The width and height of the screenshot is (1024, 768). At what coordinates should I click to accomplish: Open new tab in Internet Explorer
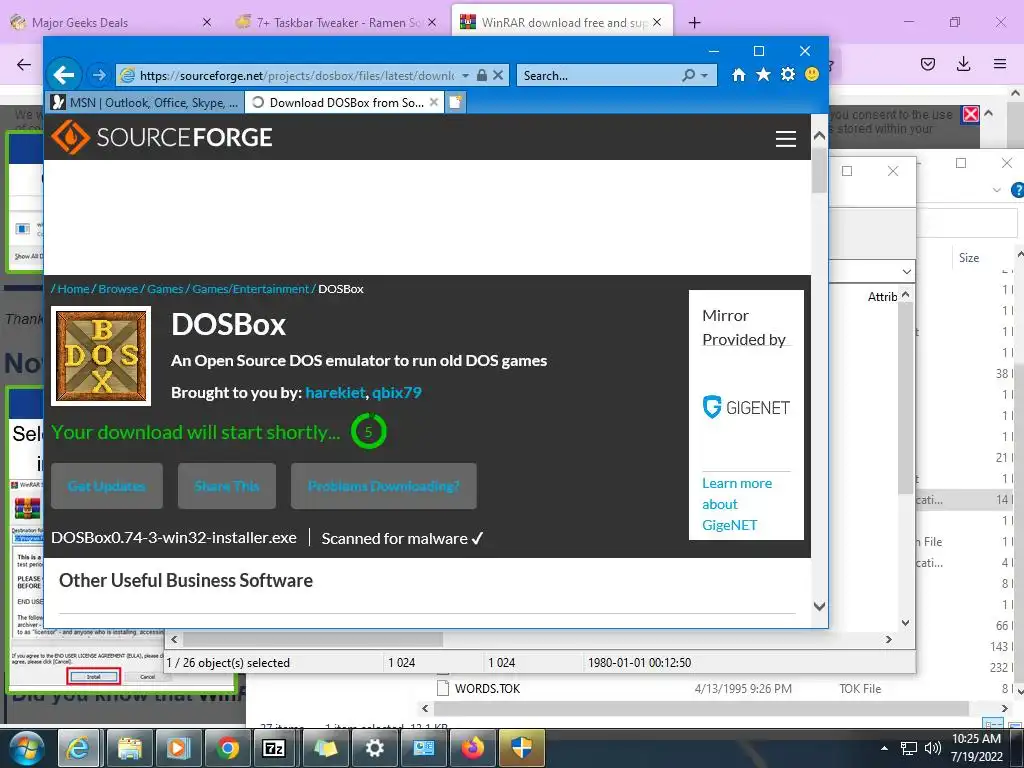(x=456, y=103)
